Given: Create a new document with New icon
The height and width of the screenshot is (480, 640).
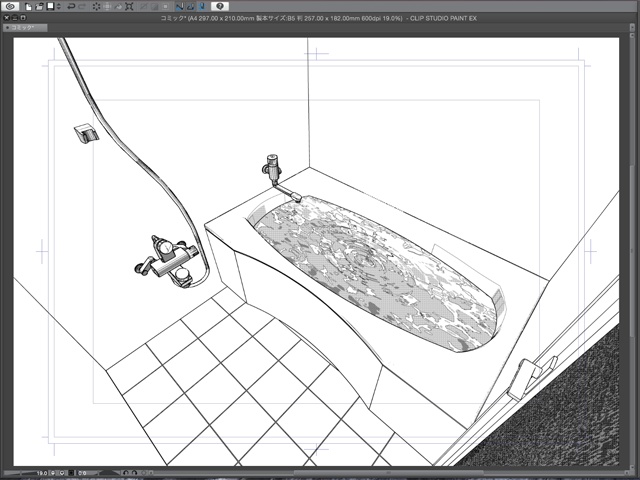Looking at the screenshot, I should coord(28,7).
